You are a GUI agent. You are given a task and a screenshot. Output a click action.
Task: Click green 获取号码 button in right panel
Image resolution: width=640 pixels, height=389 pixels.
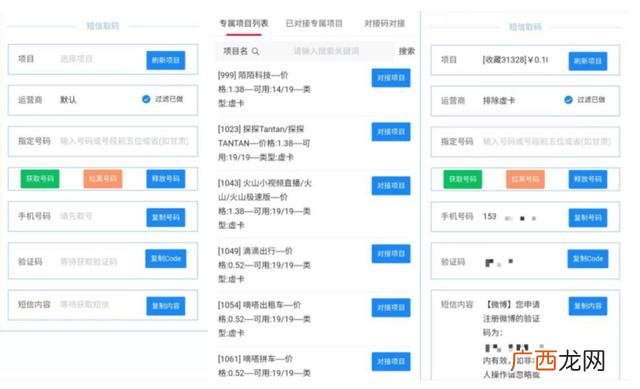point(462,179)
